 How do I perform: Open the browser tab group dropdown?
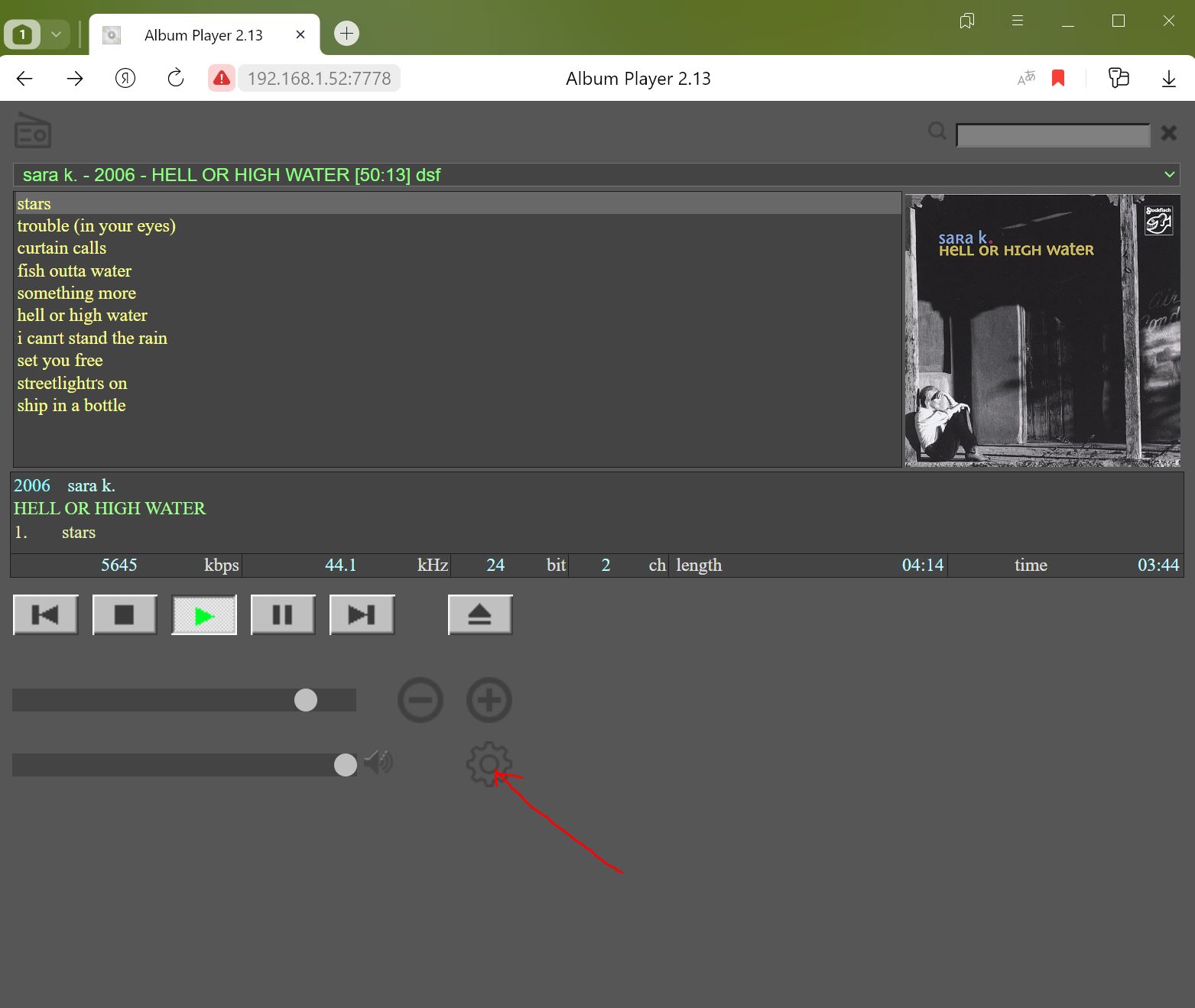56,34
